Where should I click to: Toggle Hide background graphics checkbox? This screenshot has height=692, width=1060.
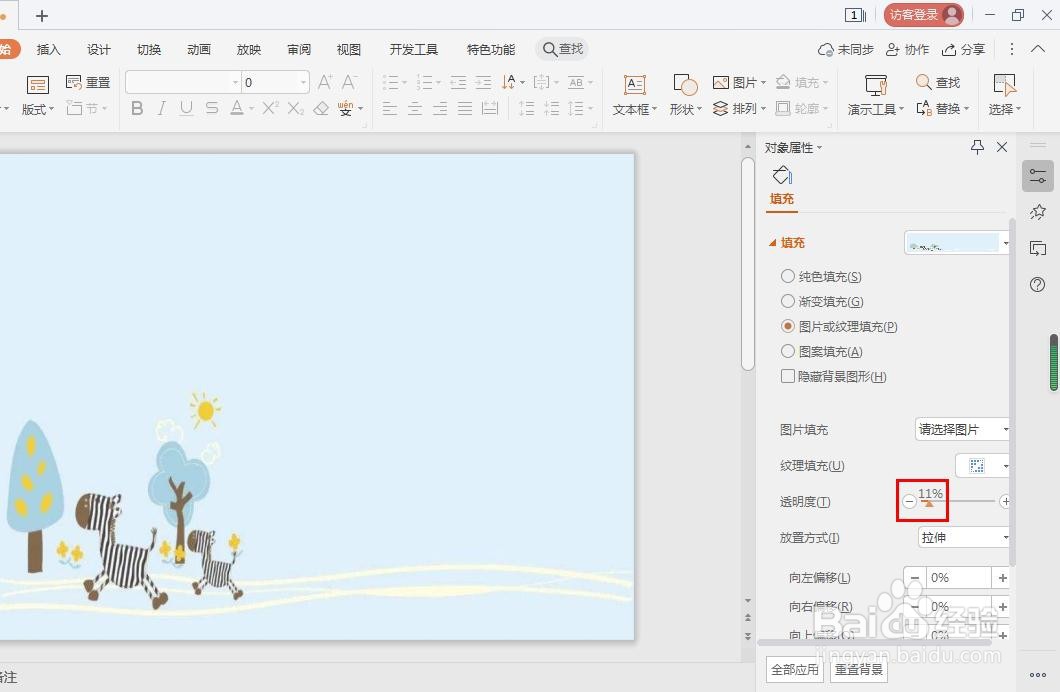pyautogui.click(x=788, y=376)
